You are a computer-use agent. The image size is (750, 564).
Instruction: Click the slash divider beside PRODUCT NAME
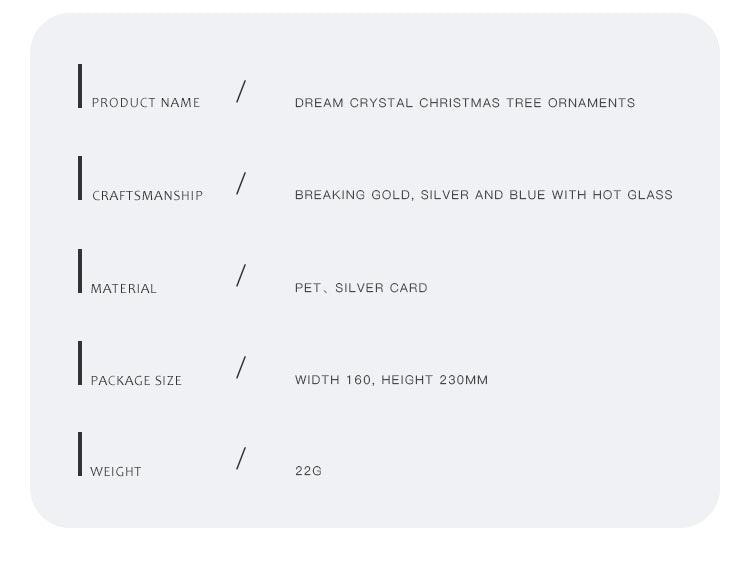click(241, 92)
